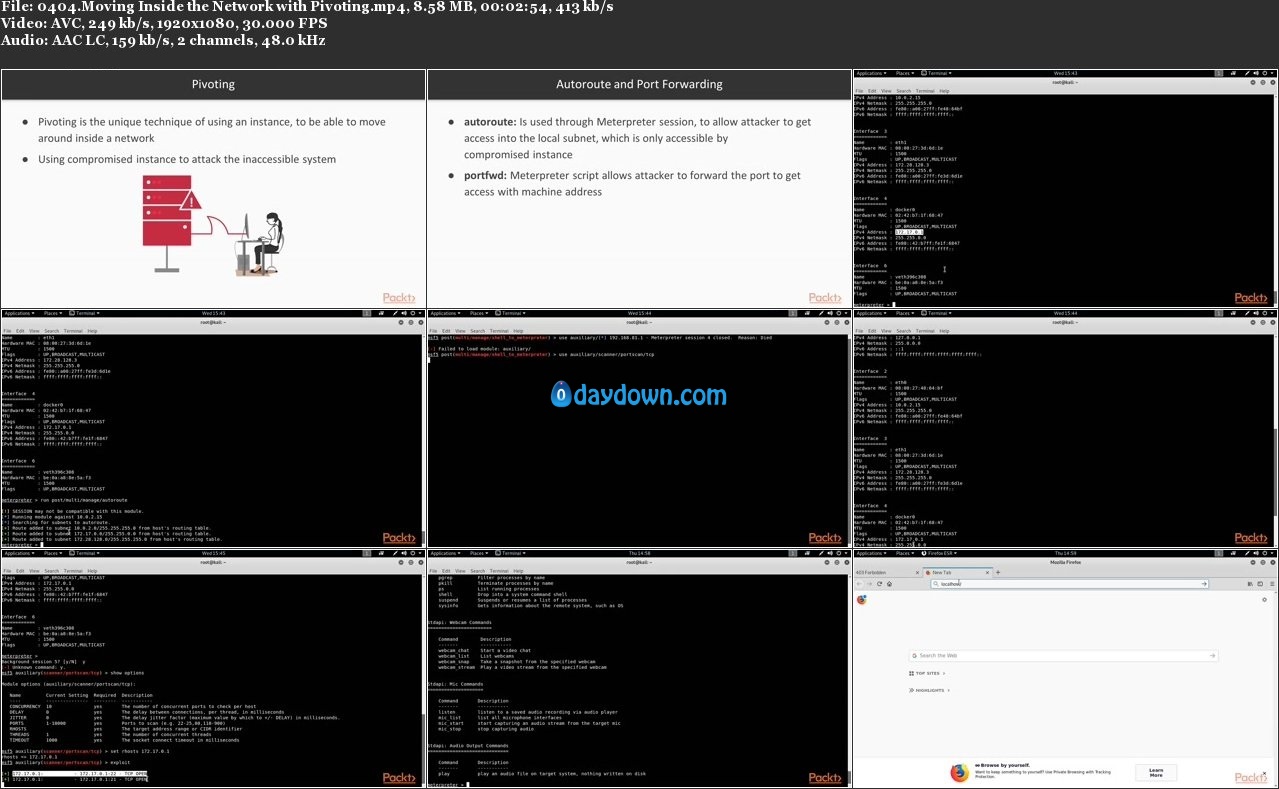Click the arrow in the Search the Web box
The width and height of the screenshot is (1279, 789).
point(1213,656)
